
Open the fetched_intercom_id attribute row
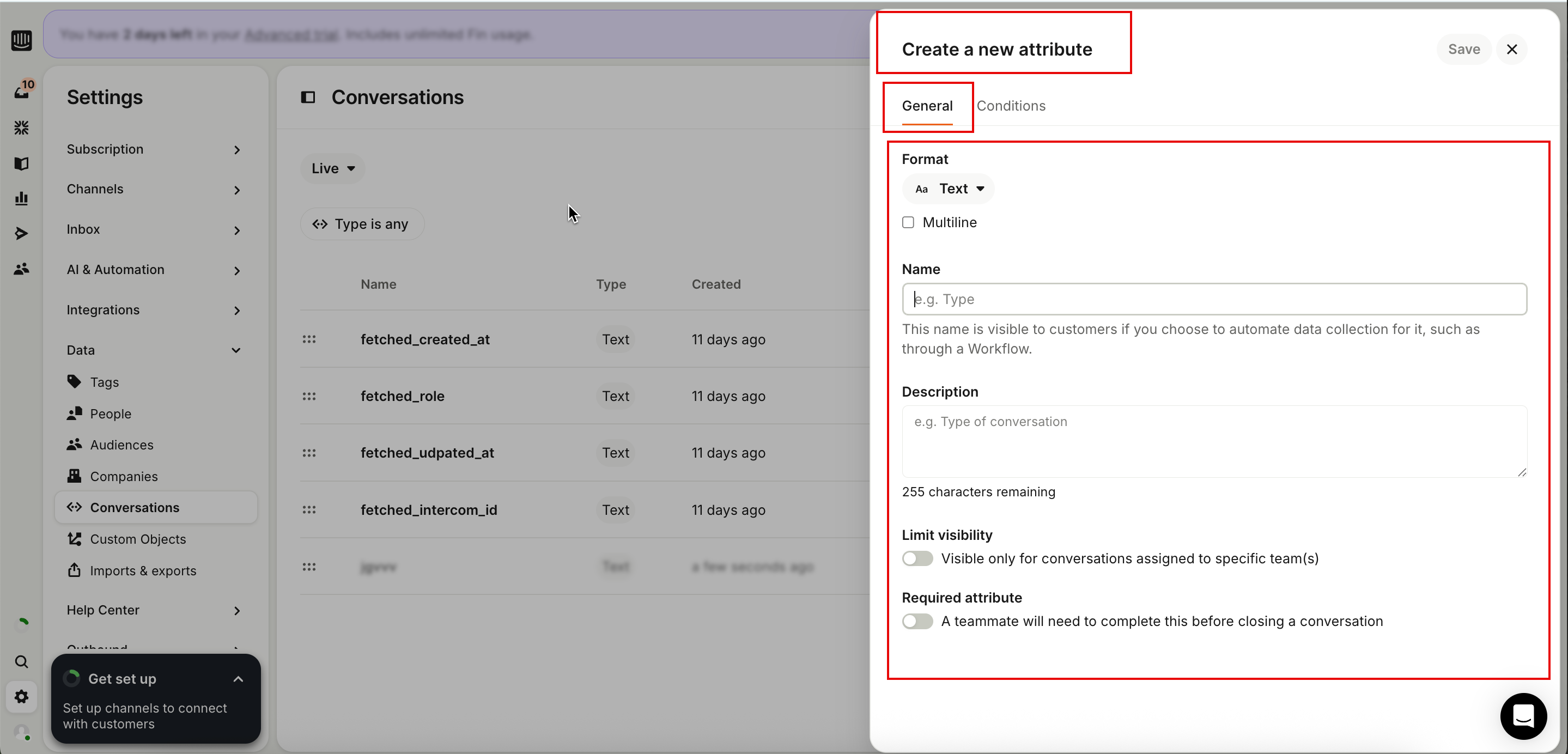[x=585, y=510]
